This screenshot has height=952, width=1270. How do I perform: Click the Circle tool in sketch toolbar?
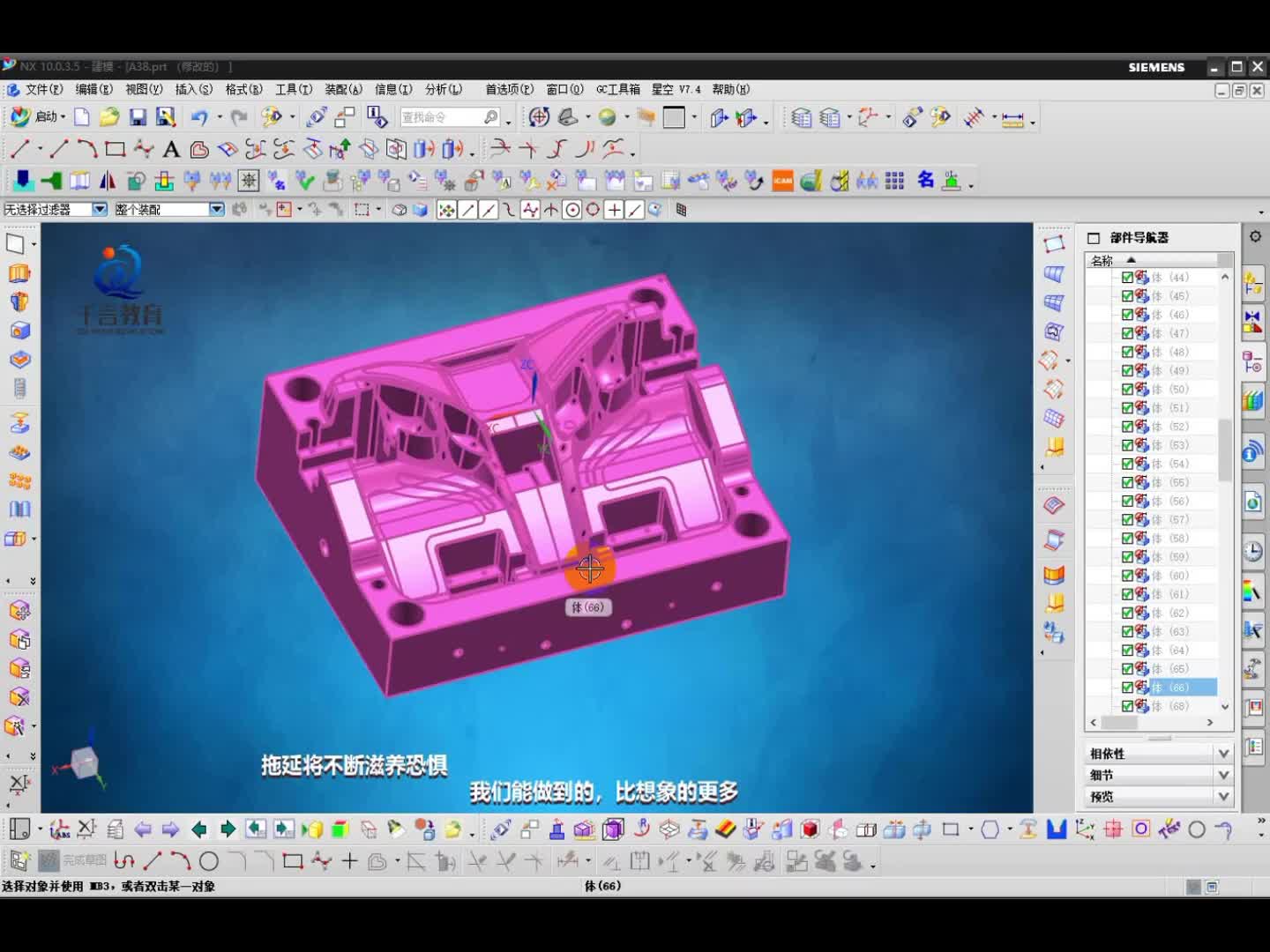(x=209, y=861)
